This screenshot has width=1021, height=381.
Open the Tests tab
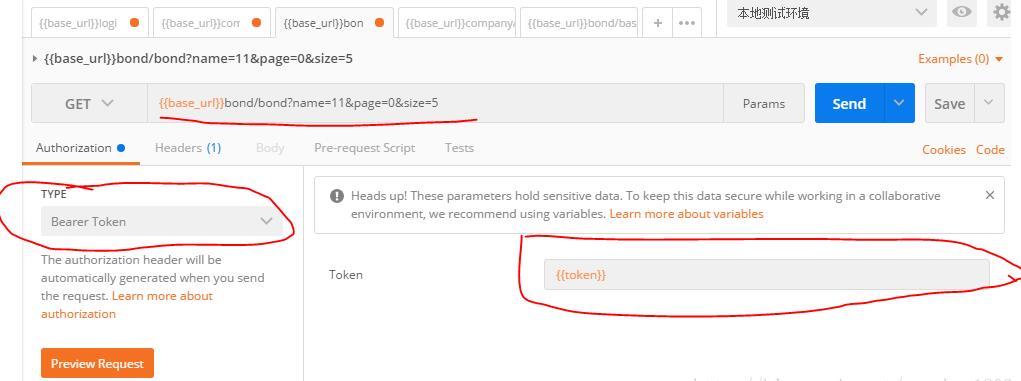(x=459, y=148)
